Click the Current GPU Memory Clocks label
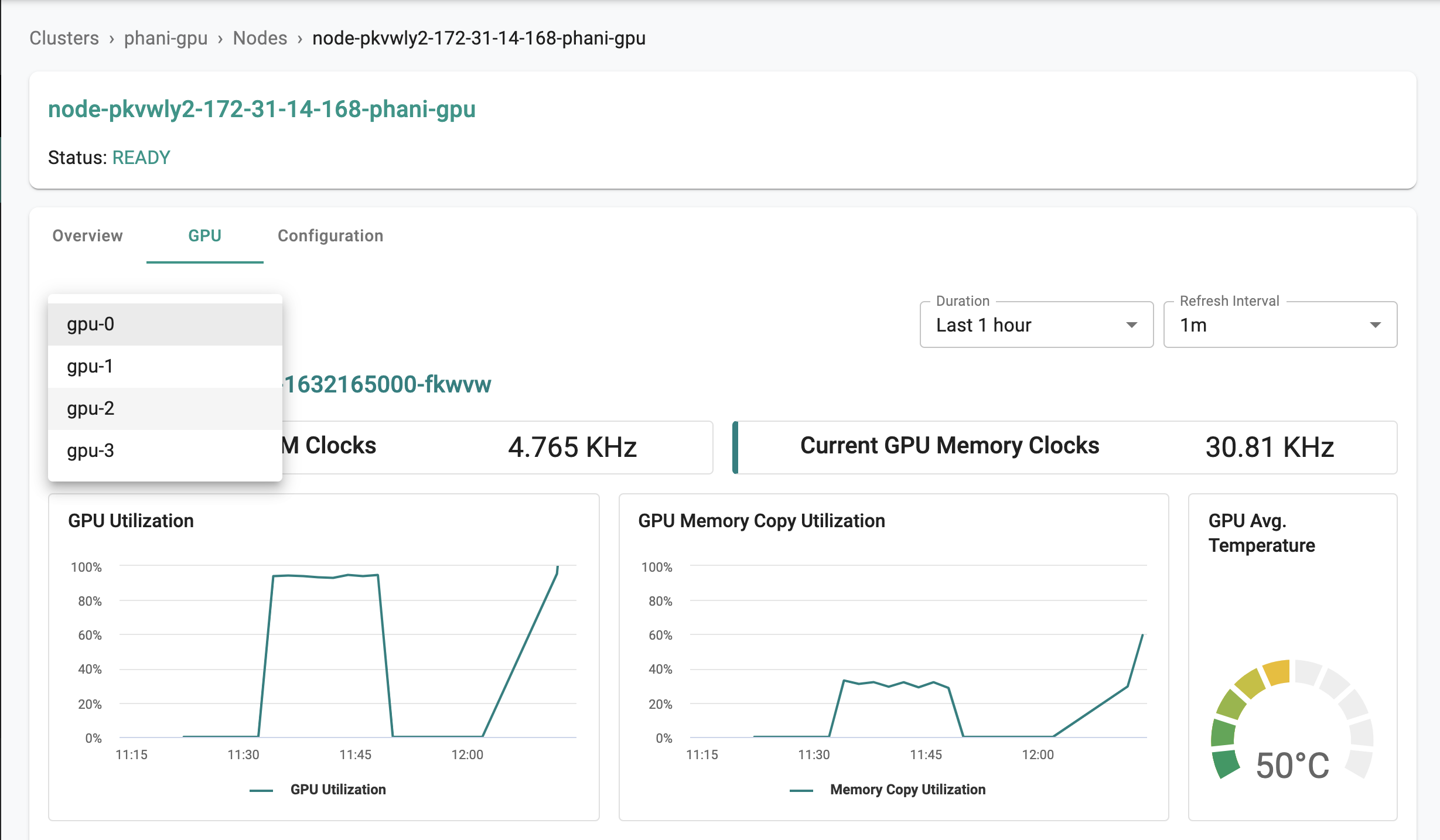1440x840 pixels. pyautogui.click(x=950, y=446)
